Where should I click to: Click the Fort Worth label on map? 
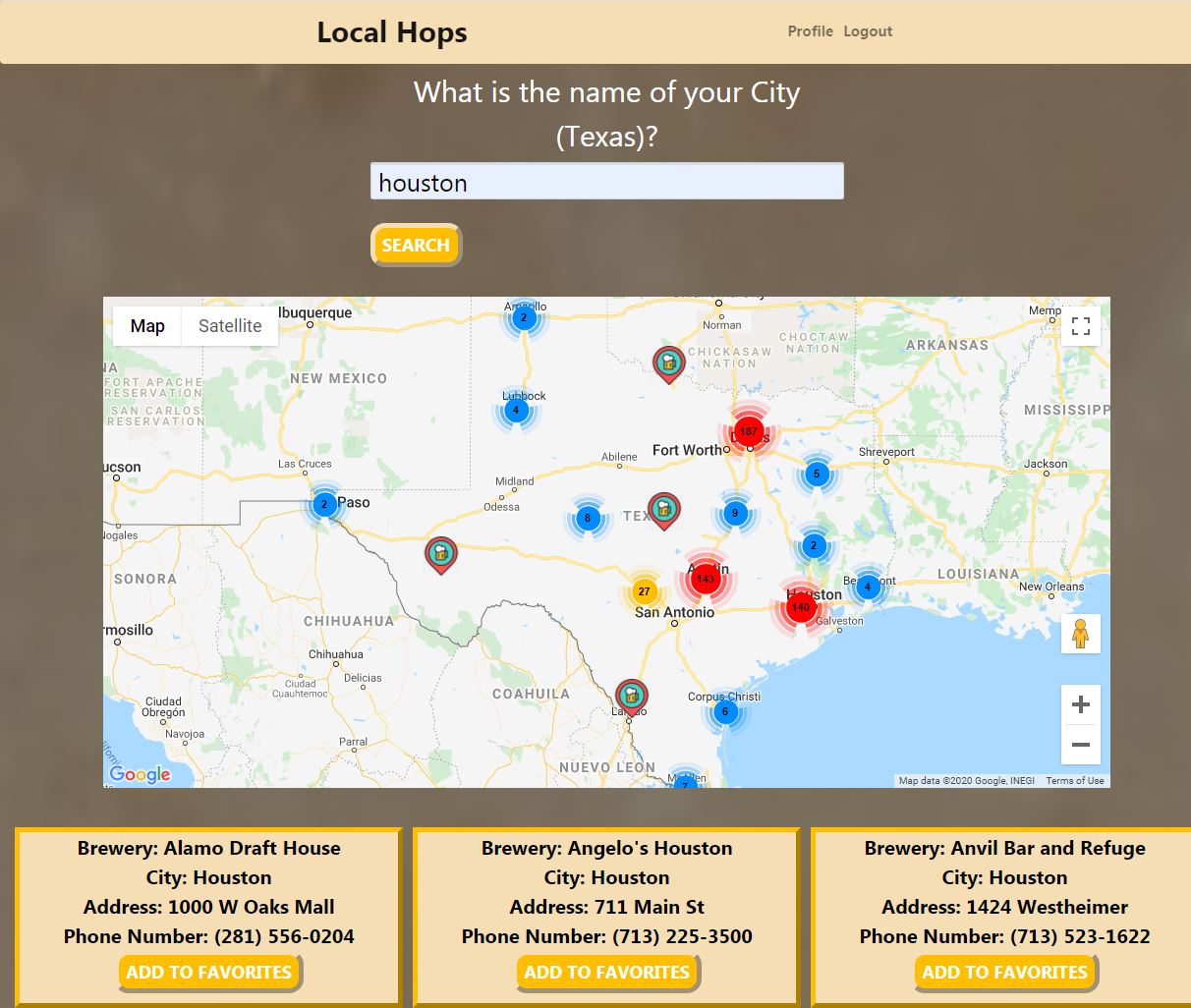coord(686,450)
